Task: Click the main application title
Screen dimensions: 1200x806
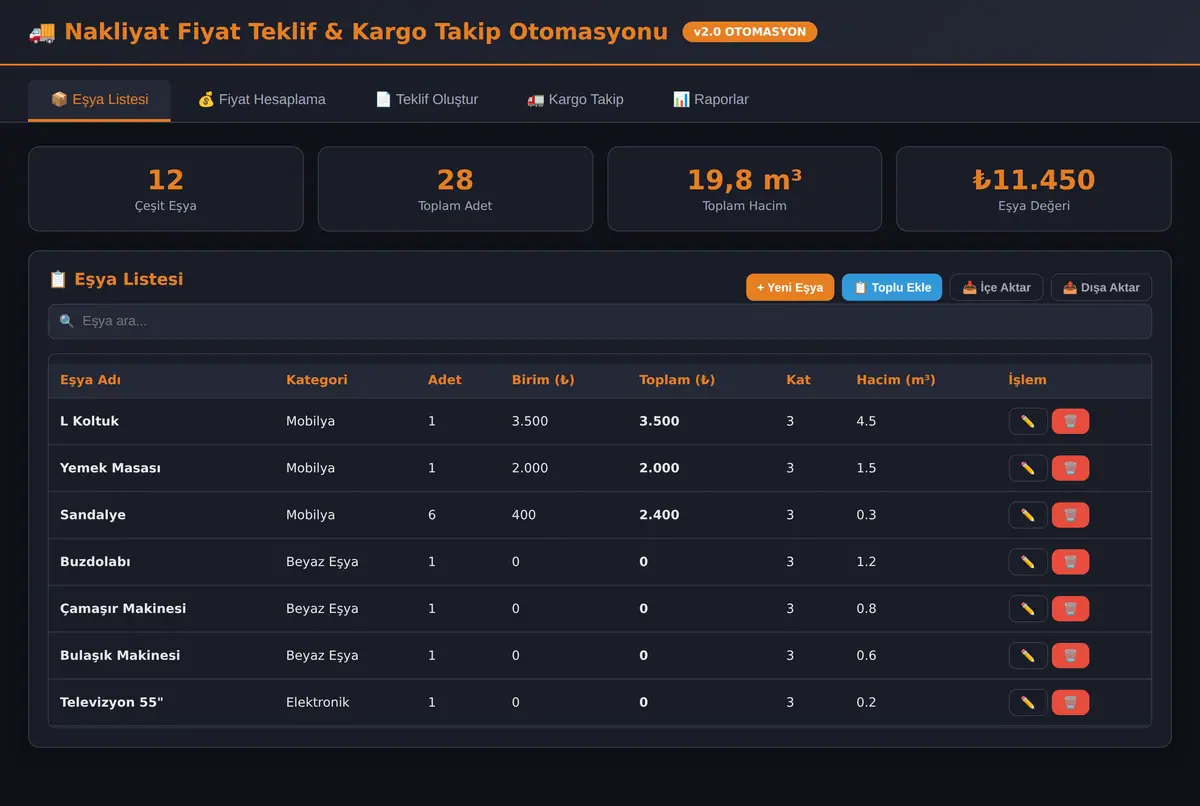Action: pyautogui.click(x=366, y=32)
